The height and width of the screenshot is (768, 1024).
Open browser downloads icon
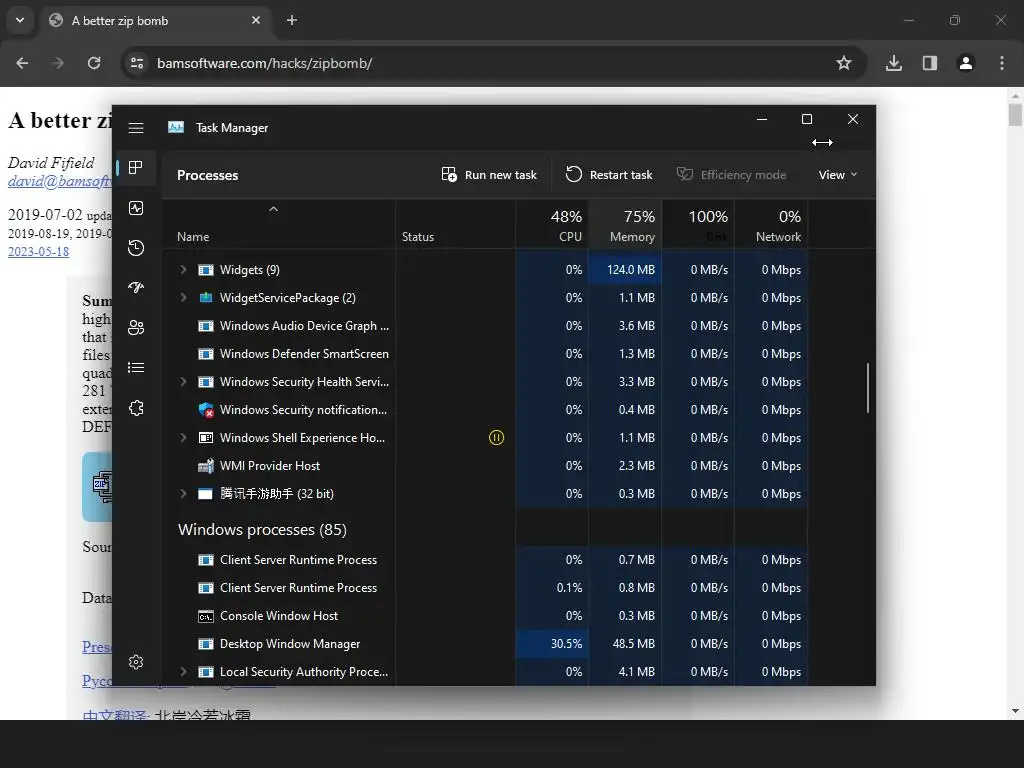point(894,63)
